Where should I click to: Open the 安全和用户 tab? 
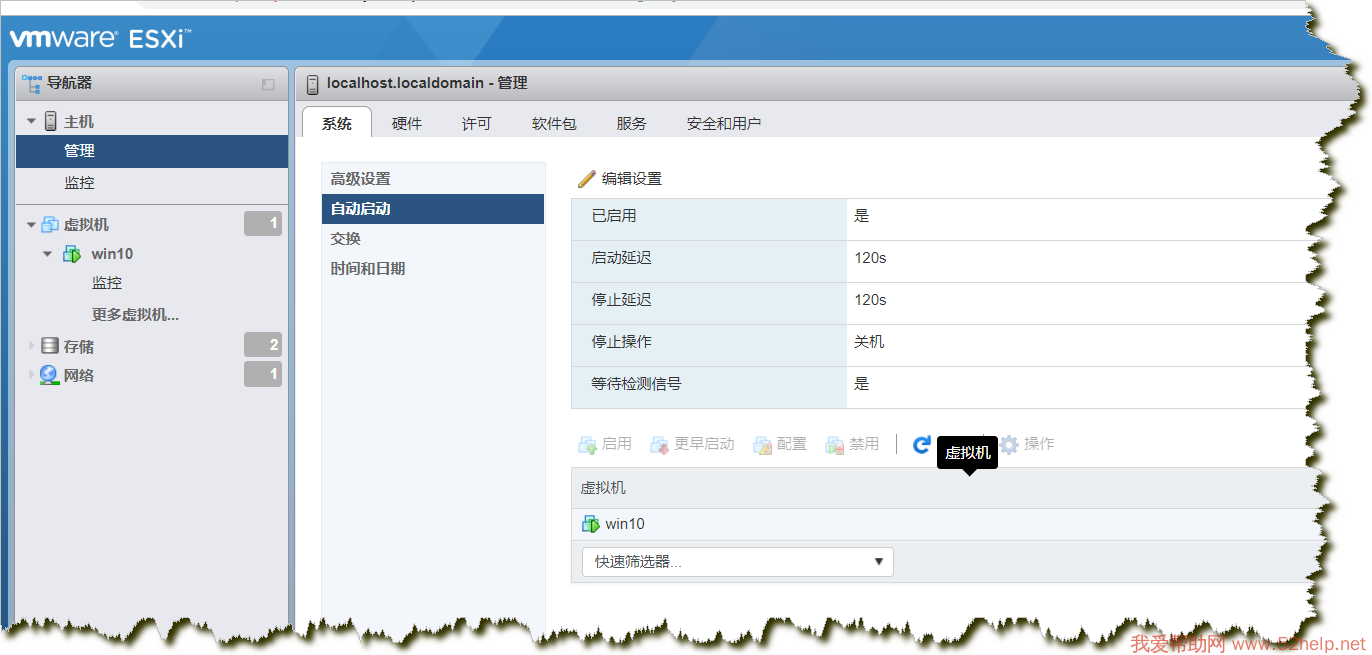coord(724,124)
